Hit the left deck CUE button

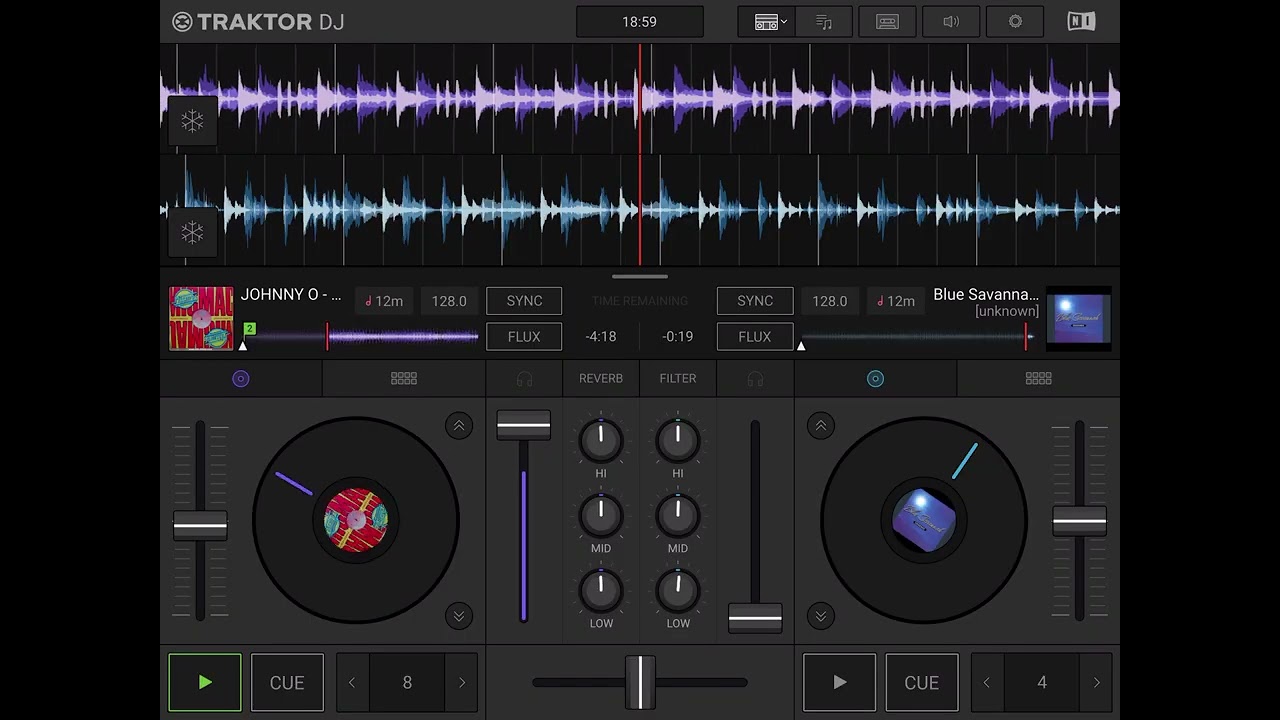[287, 682]
